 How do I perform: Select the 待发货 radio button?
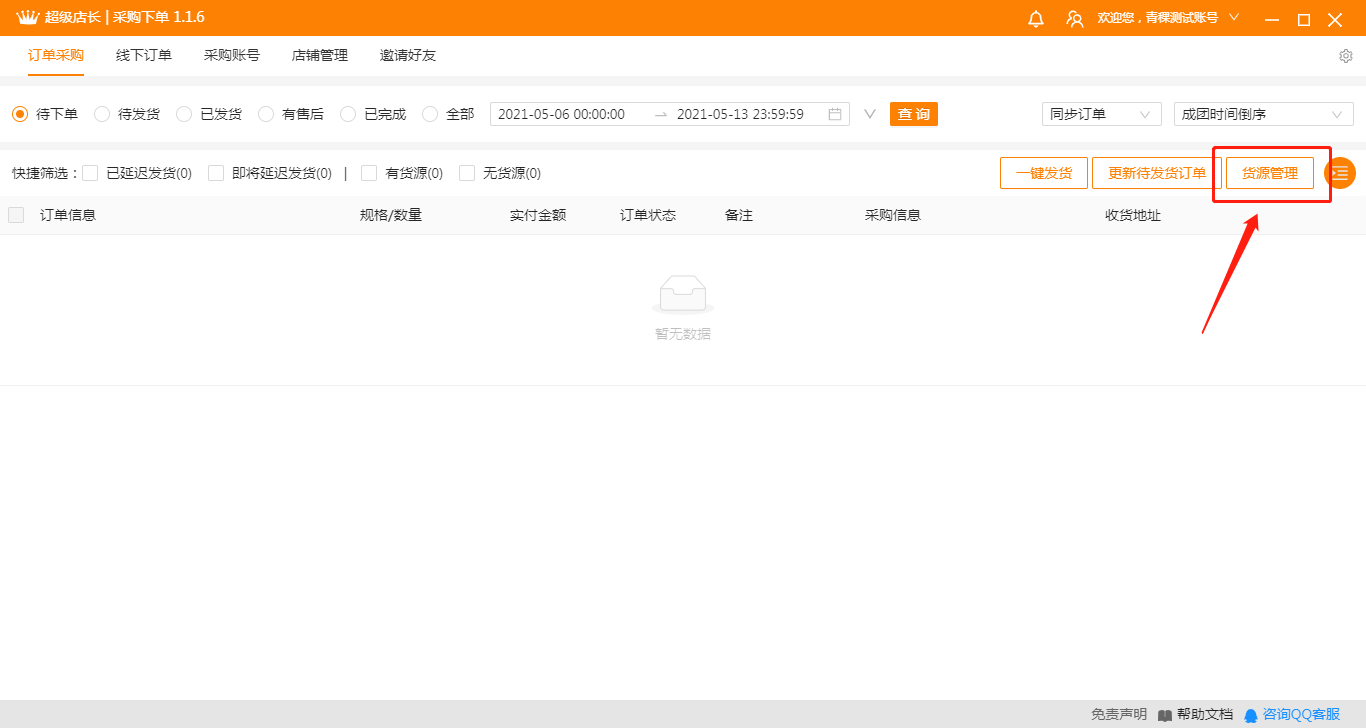coord(102,114)
